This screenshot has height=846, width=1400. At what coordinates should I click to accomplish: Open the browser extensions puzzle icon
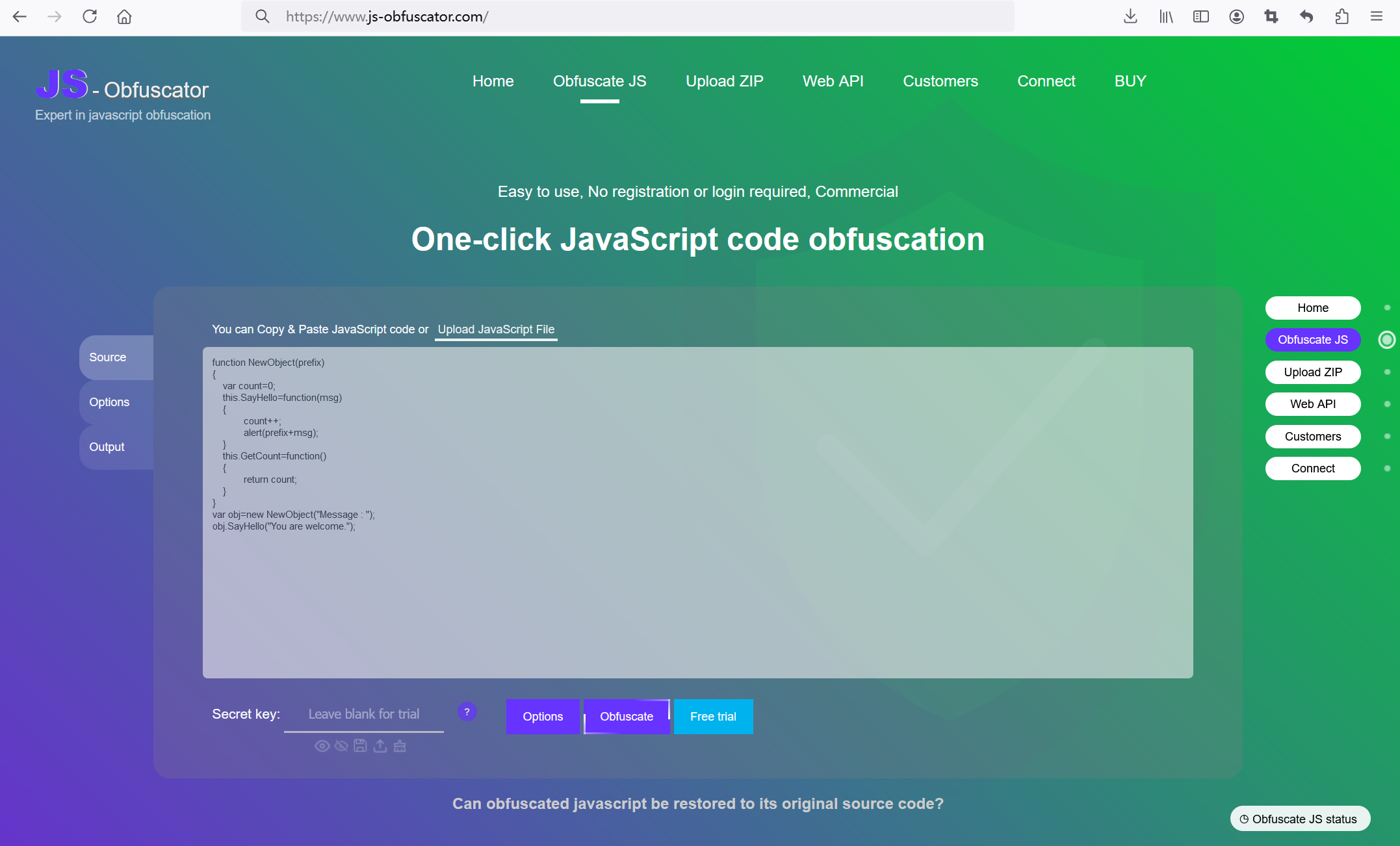pos(1342,17)
